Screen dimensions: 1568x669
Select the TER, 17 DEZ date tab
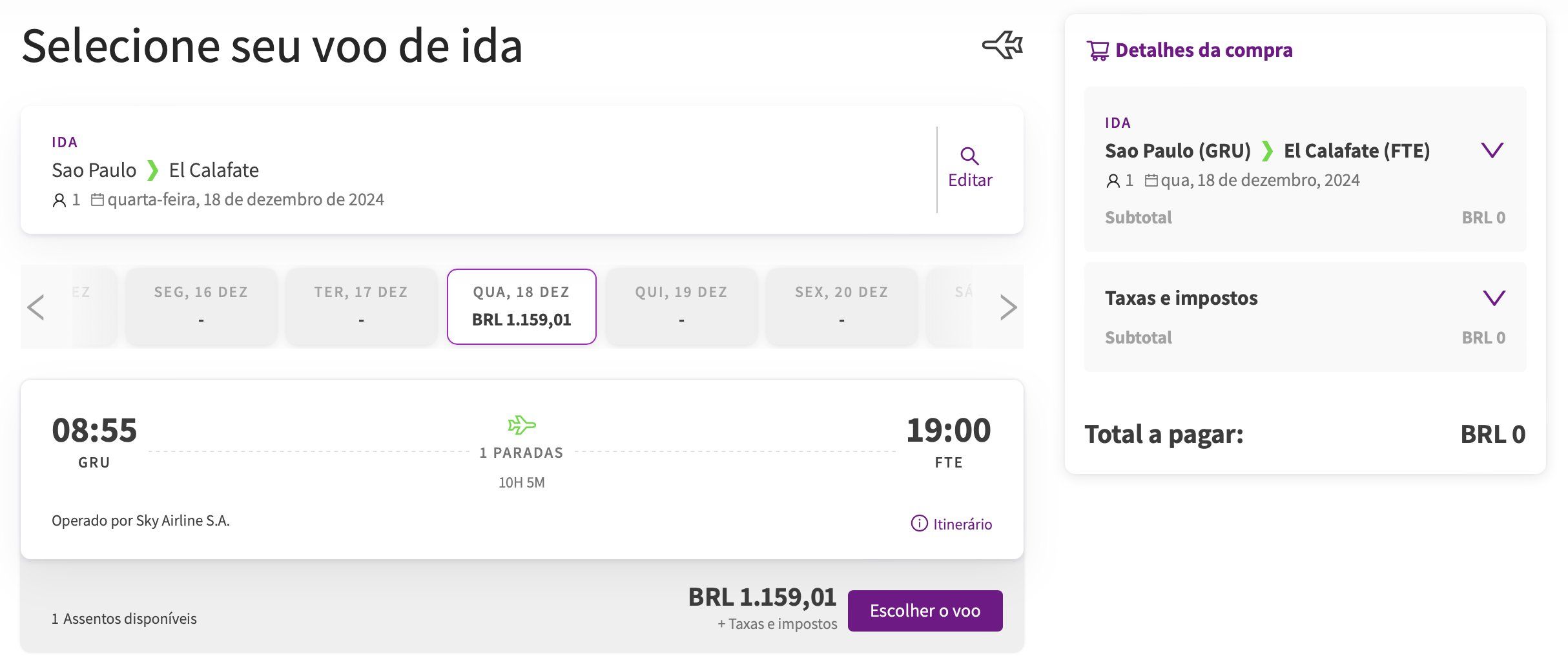point(361,306)
